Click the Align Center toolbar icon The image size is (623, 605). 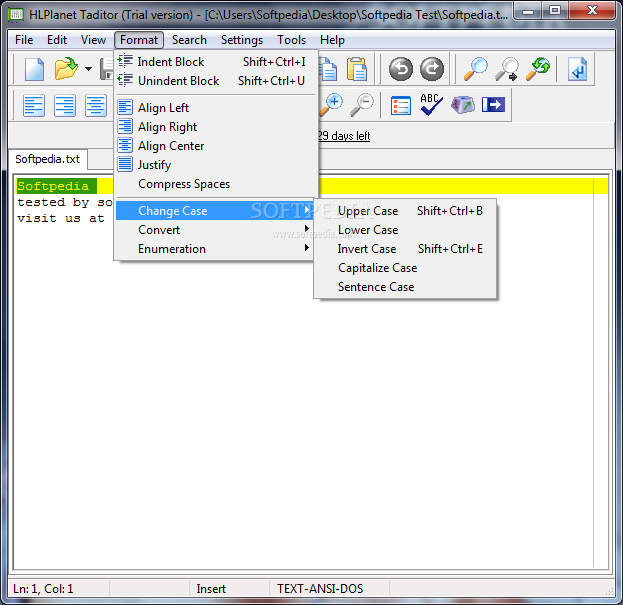click(x=96, y=106)
